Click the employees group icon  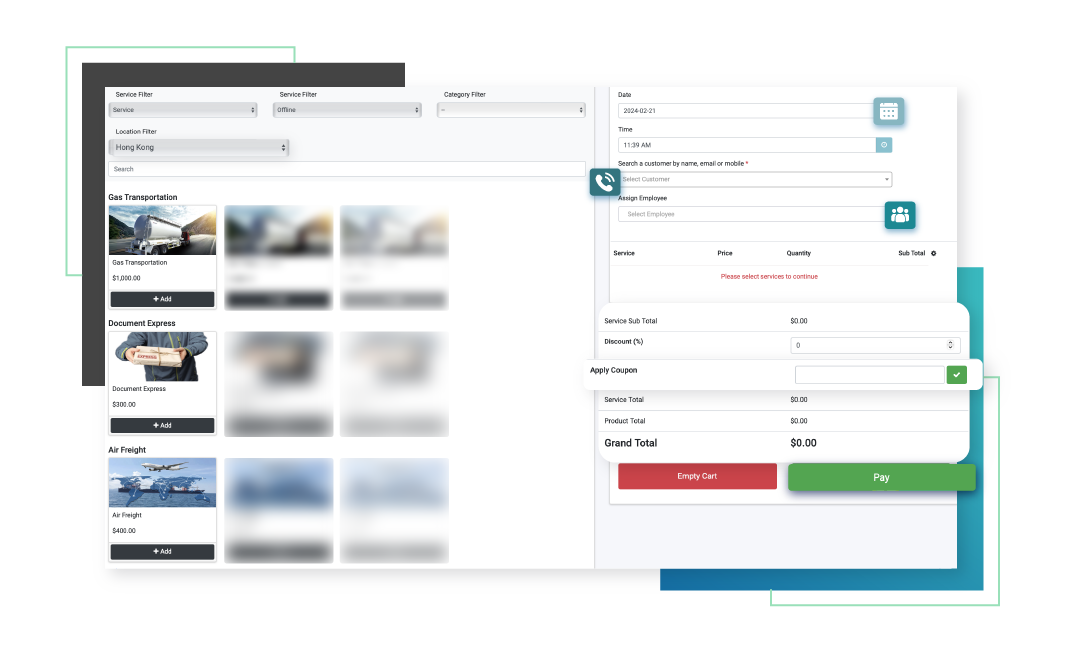point(899,215)
